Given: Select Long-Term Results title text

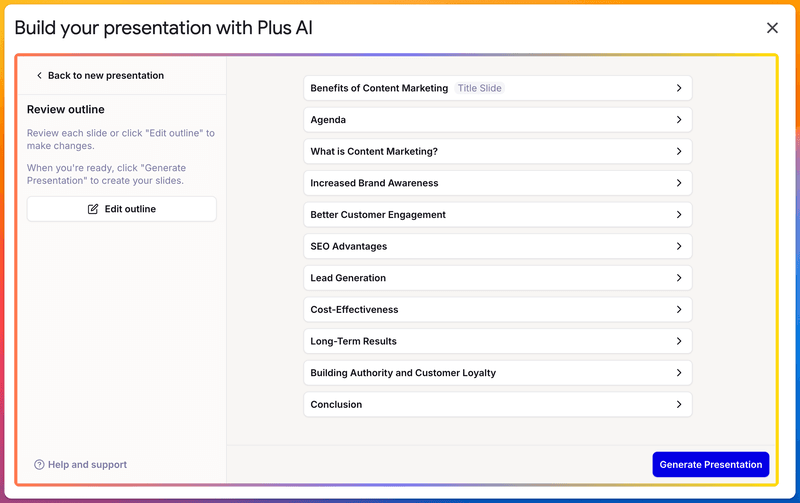Looking at the screenshot, I should tap(353, 341).
